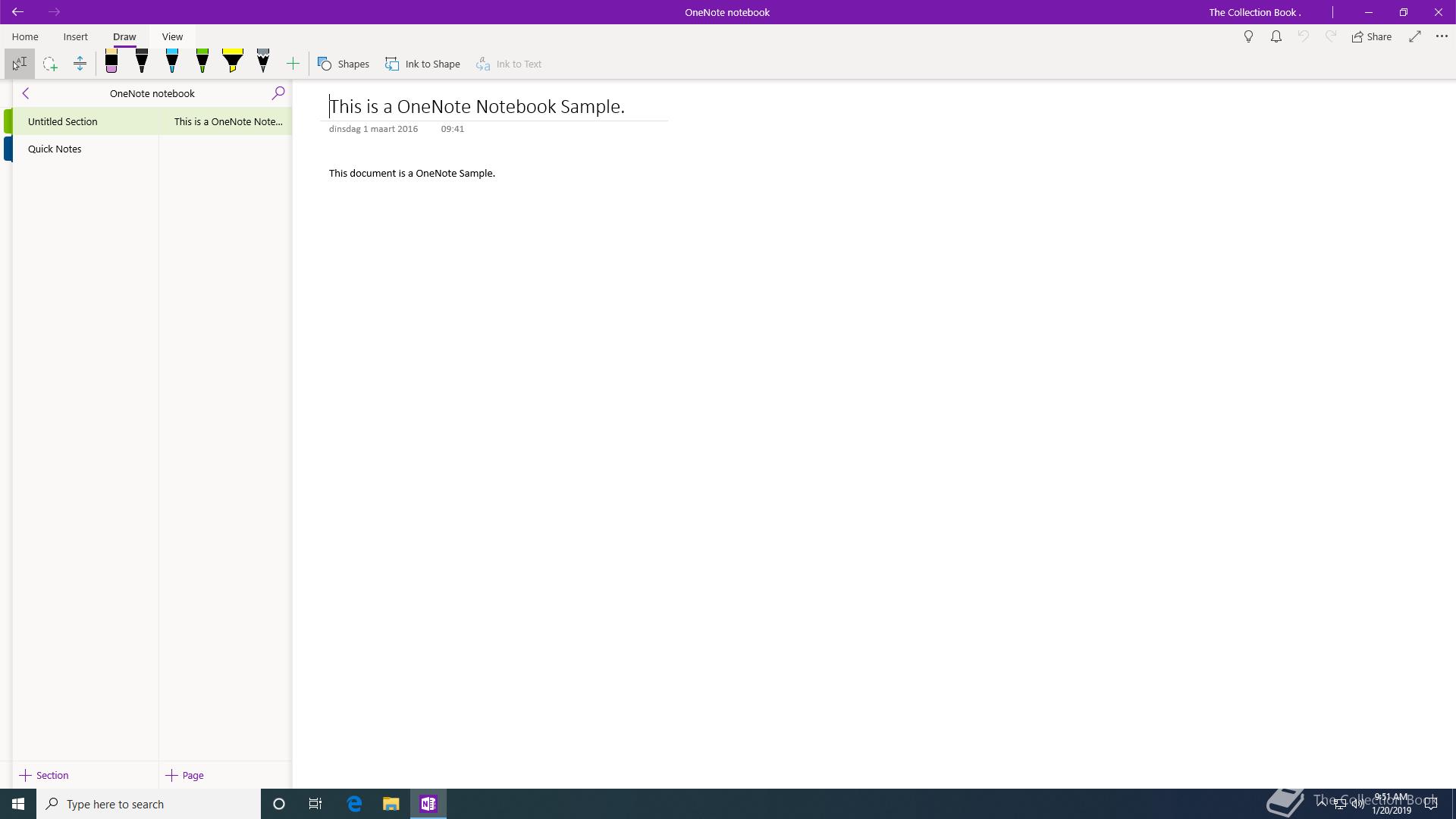Click the date dinsdag 1 maart 2016
The image size is (1456, 819).
tap(373, 129)
